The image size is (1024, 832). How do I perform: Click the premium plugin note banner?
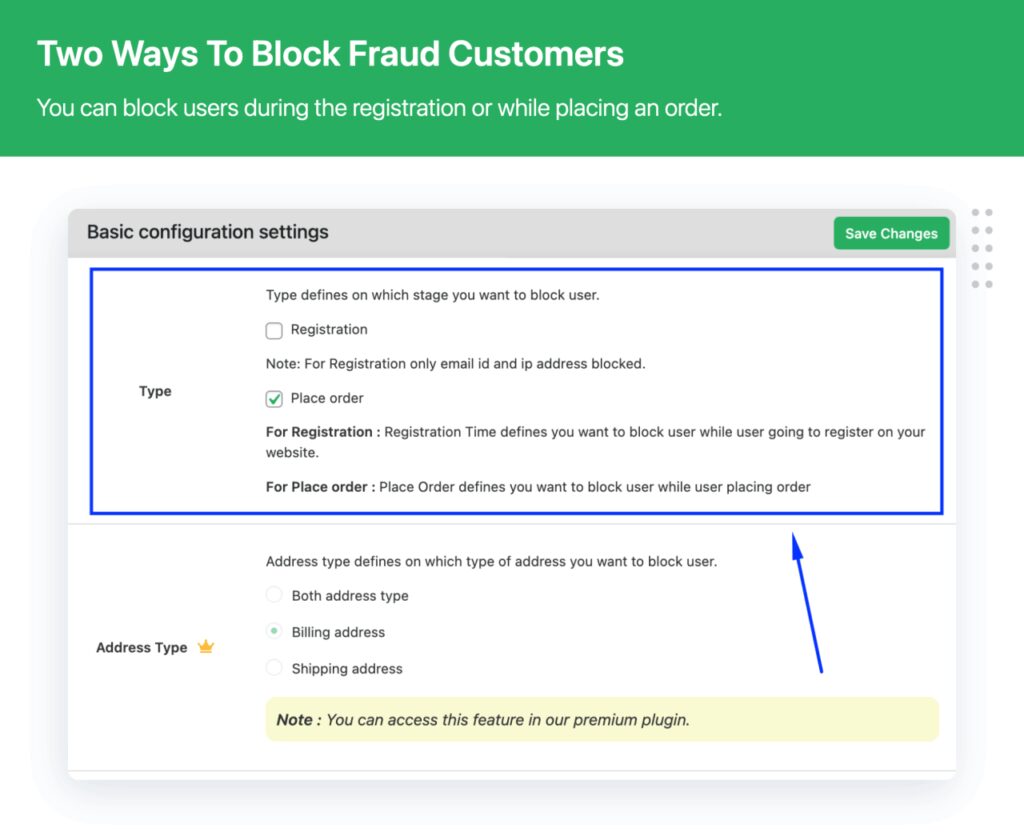601,720
